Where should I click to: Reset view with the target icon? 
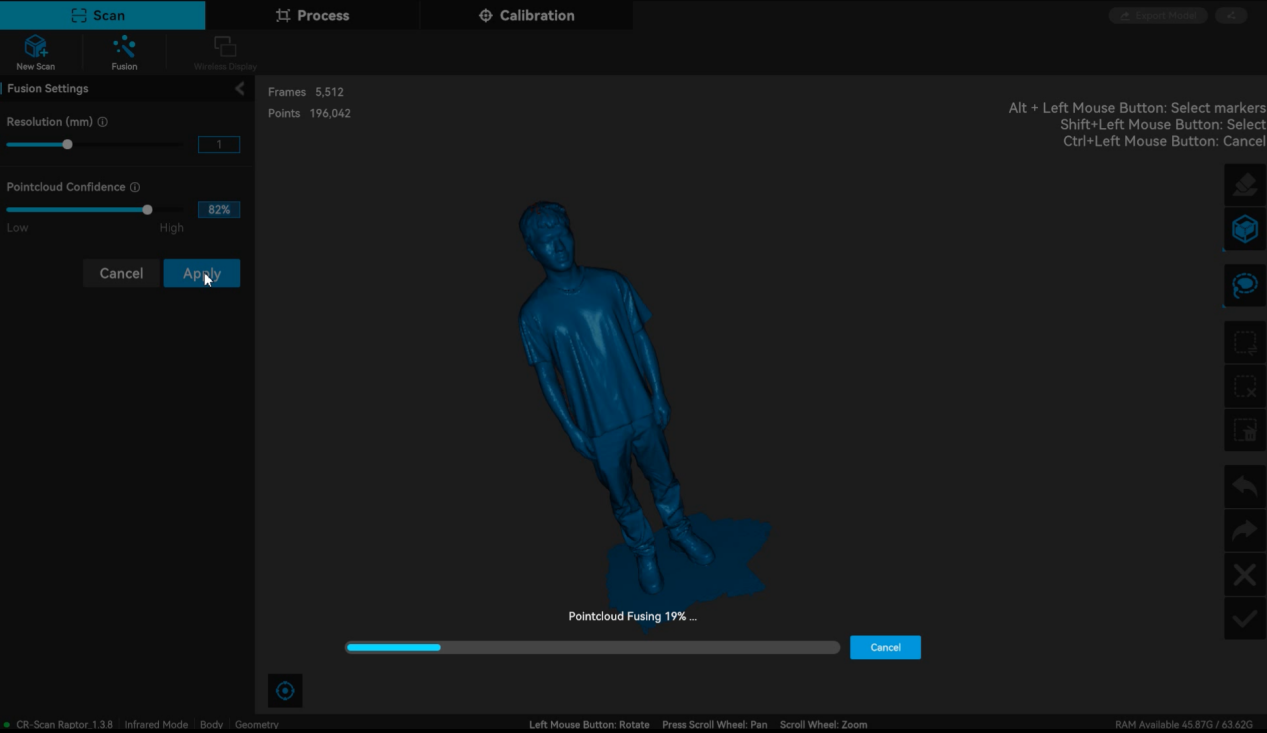click(285, 691)
